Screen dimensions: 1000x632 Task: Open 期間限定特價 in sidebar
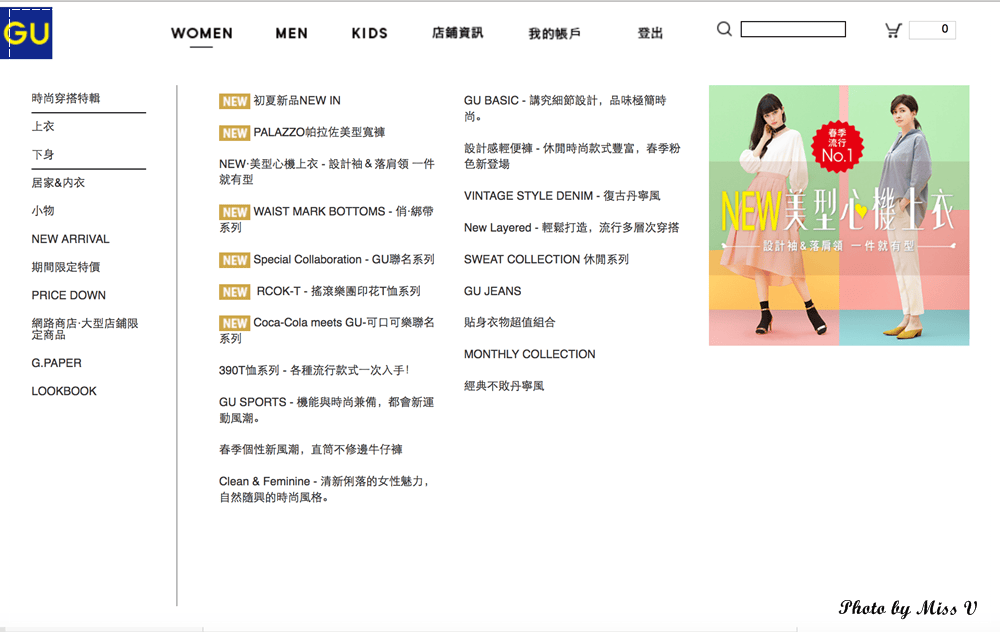(x=66, y=267)
